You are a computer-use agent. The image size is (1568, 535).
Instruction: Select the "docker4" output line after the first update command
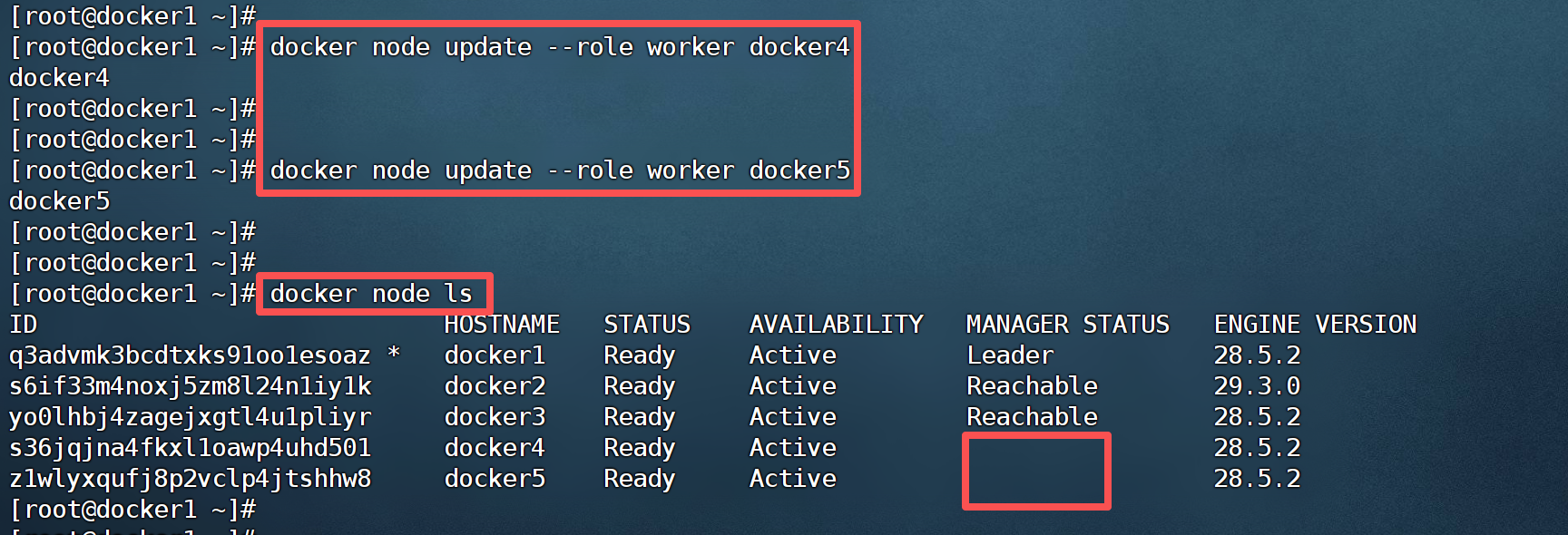point(59,78)
